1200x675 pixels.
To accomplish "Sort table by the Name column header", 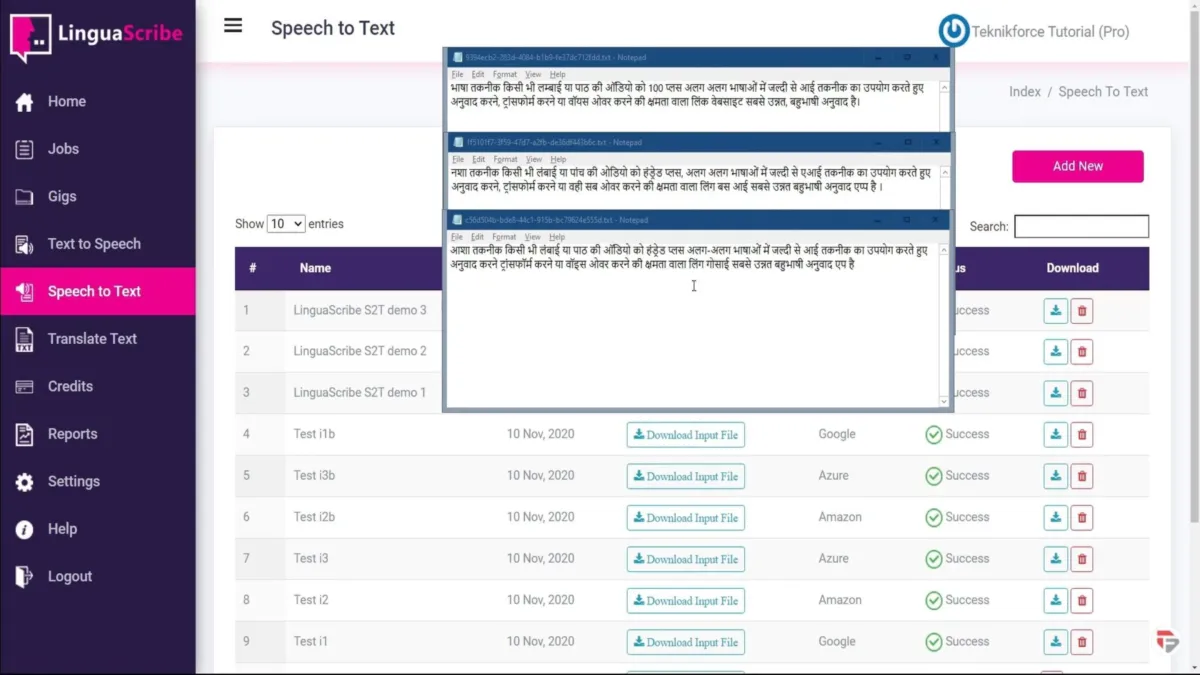I will 315,268.
